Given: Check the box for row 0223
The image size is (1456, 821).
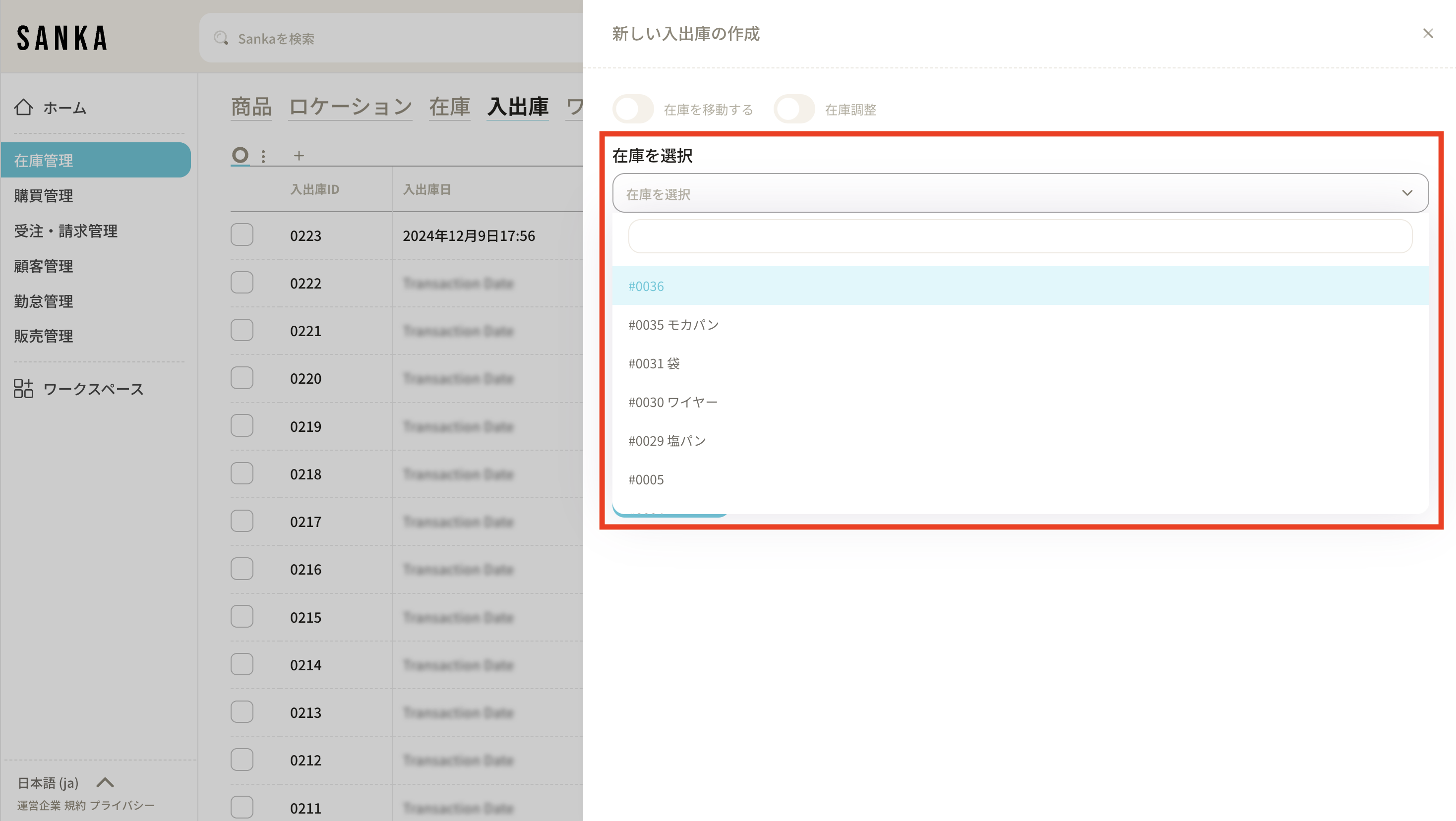Looking at the screenshot, I should pyautogui.click(x=242, y=235).
